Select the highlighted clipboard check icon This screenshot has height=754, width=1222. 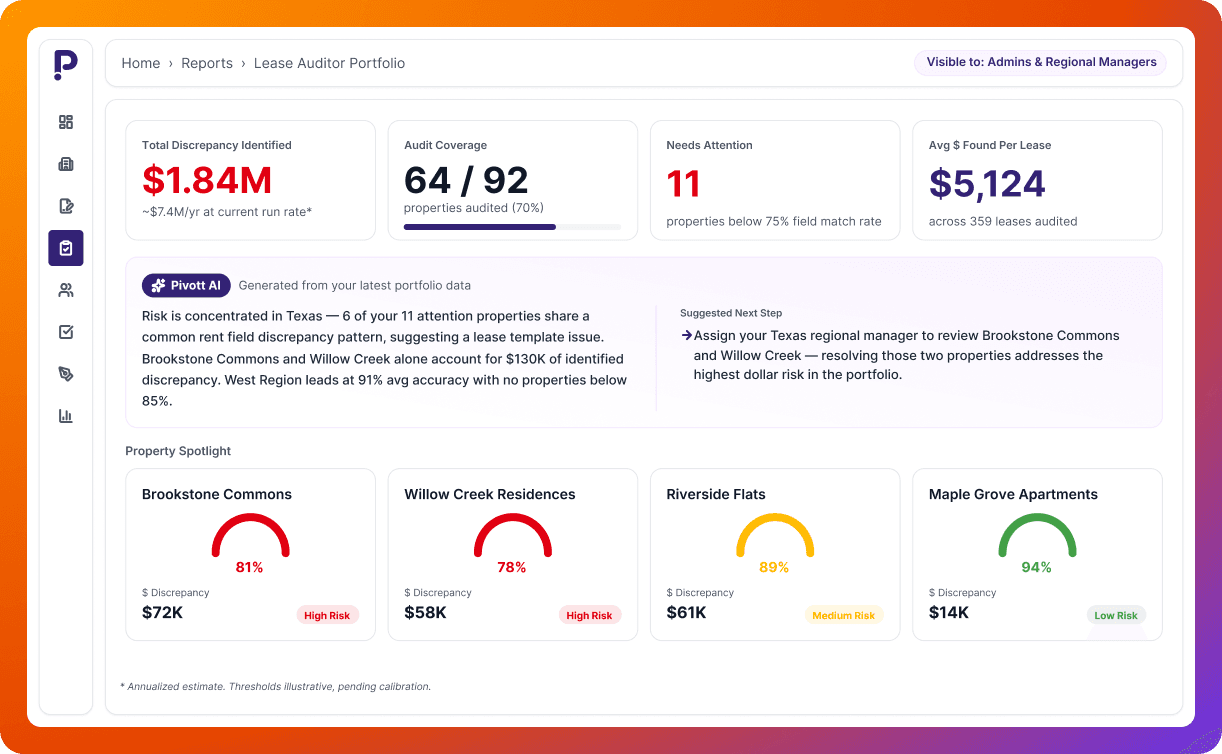click(x=66, y=248)
